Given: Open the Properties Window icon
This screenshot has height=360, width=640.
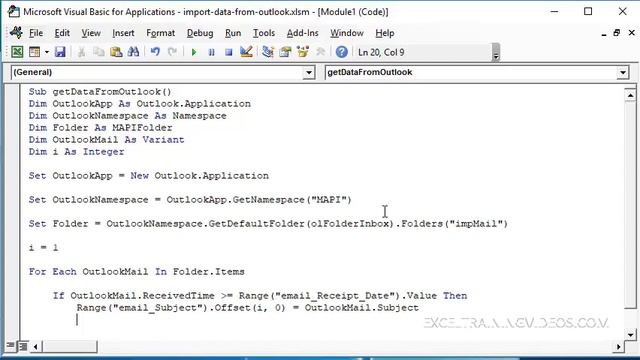Looking at the screenshot, I should [x=285, y=52].
